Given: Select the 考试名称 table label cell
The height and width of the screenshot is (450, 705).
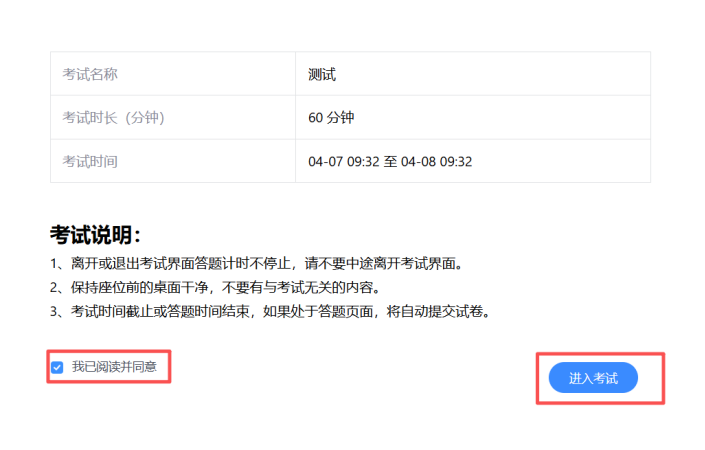Looking at the screenshot, I should [90, 74].
